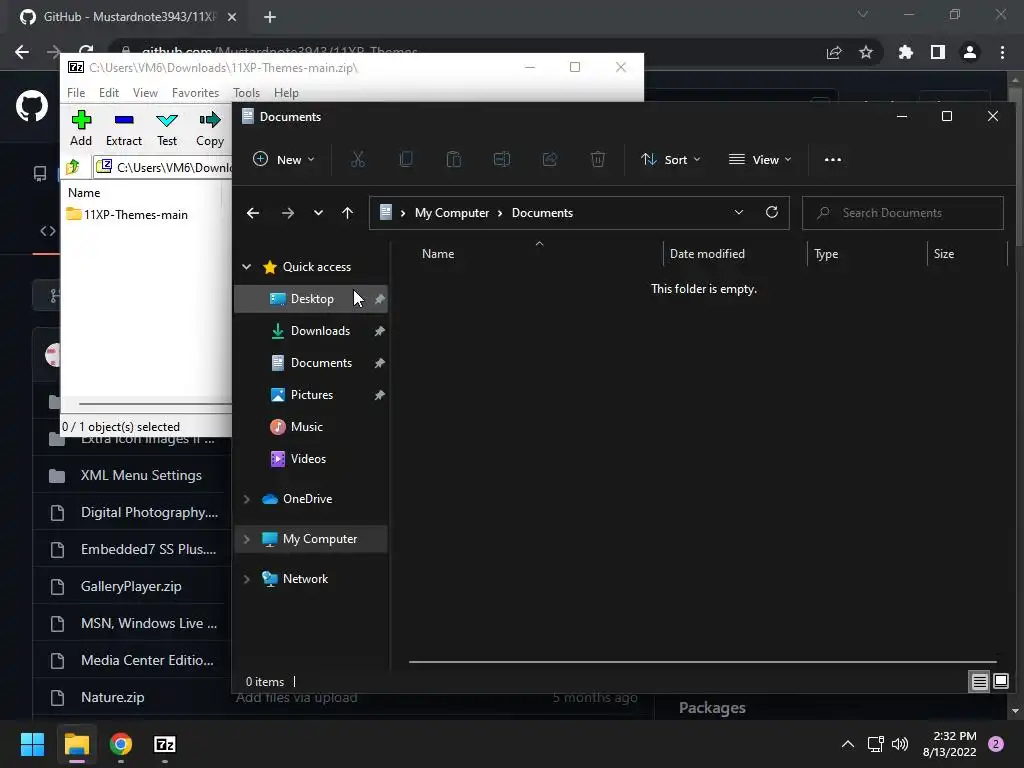Open XML Menu Settings folder on GitHub
Screen dimensions: 1024x768
point(141,475)
